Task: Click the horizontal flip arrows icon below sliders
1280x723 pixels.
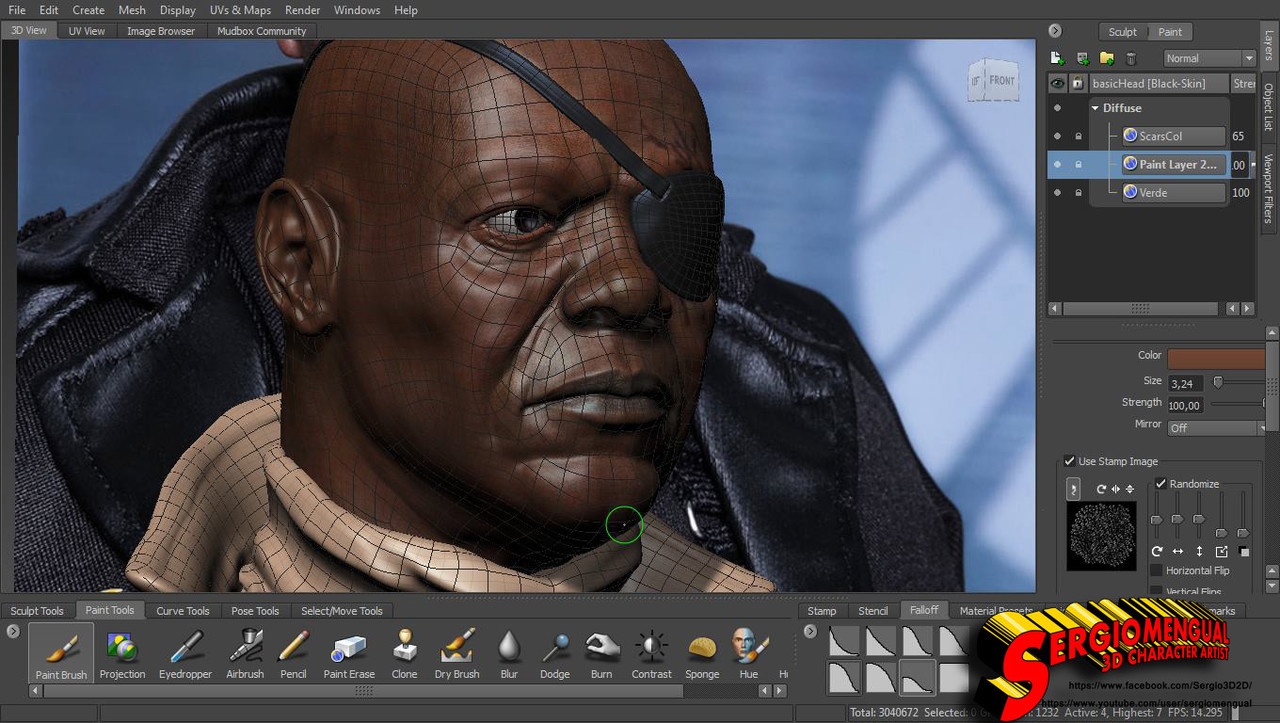Action: (1178, 551)
